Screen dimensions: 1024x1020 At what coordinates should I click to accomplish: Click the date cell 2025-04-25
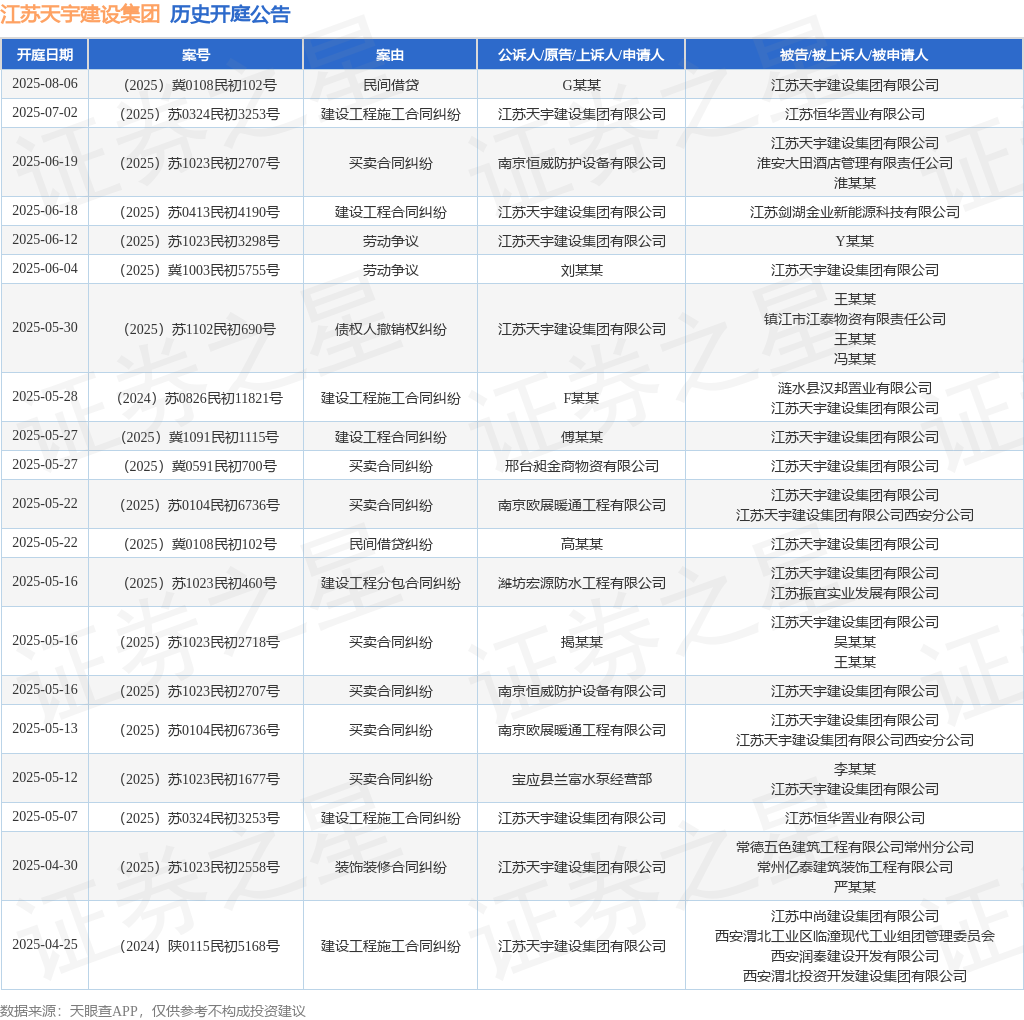click(x=45, y=945)
